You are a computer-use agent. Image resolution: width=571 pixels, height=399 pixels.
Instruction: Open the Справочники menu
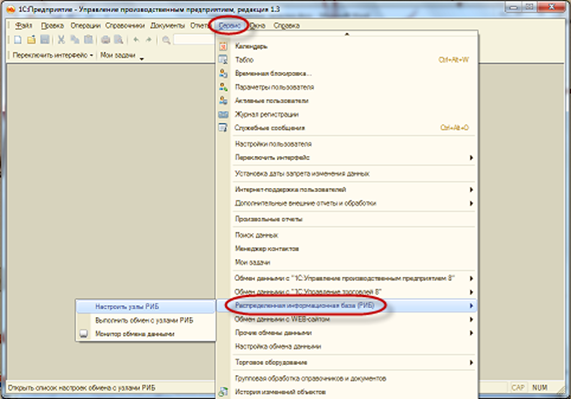pyautogui.click(x=125, y=25)
